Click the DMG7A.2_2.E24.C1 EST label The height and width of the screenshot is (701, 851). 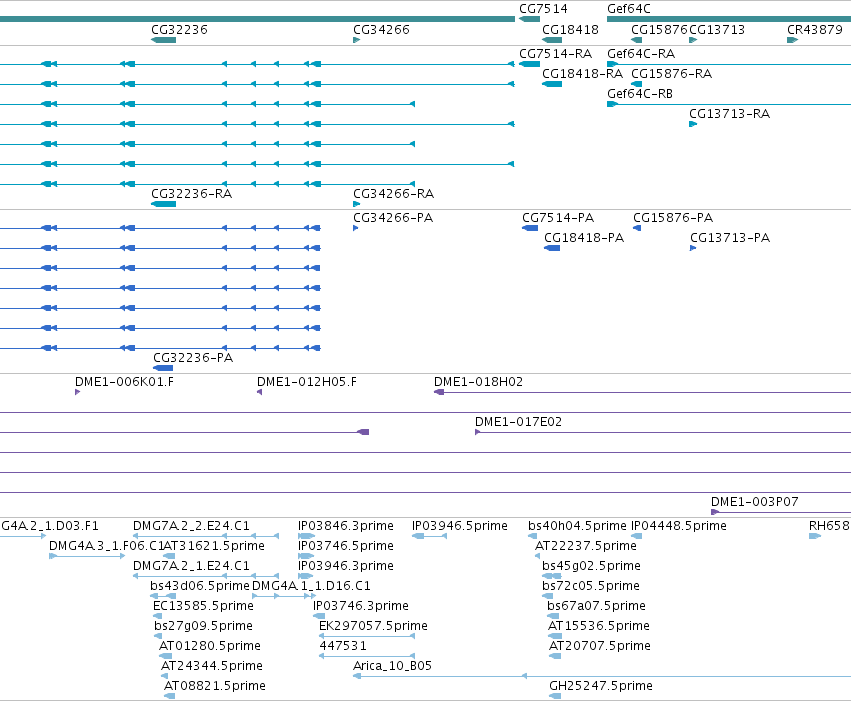(x=191, y=526)
